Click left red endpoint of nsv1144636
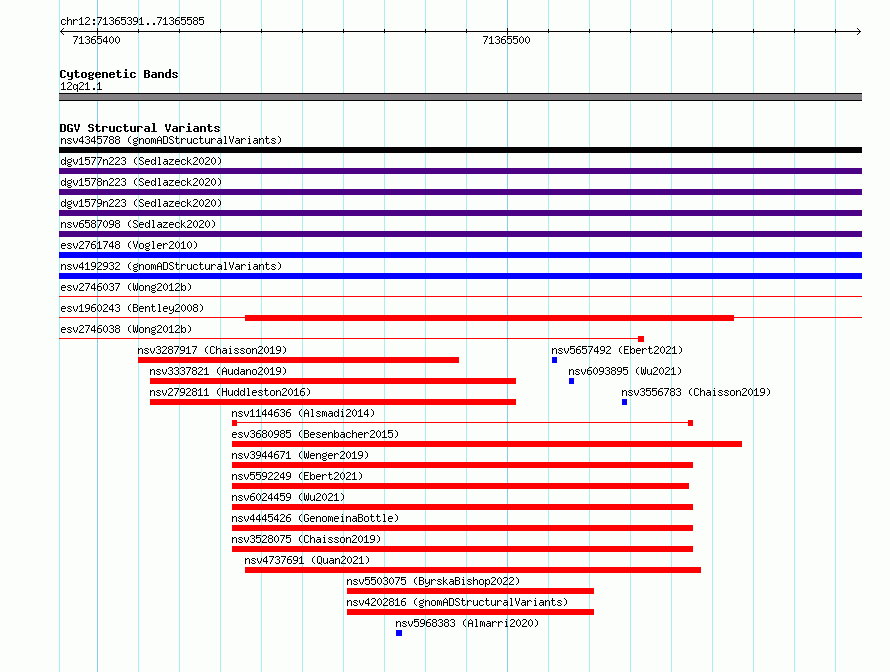Screen dimensions: 890x672 [234, 423]
